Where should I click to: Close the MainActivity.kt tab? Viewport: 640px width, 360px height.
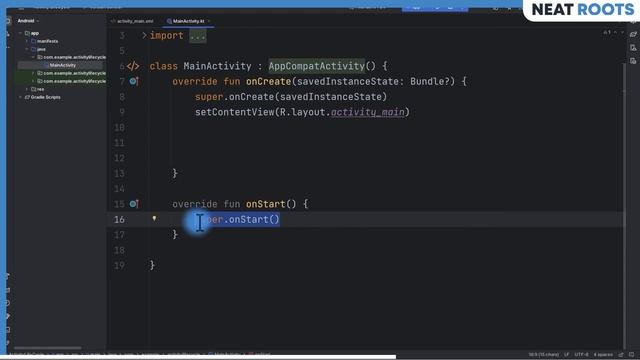pyautogui.click(x=209, y=21)
